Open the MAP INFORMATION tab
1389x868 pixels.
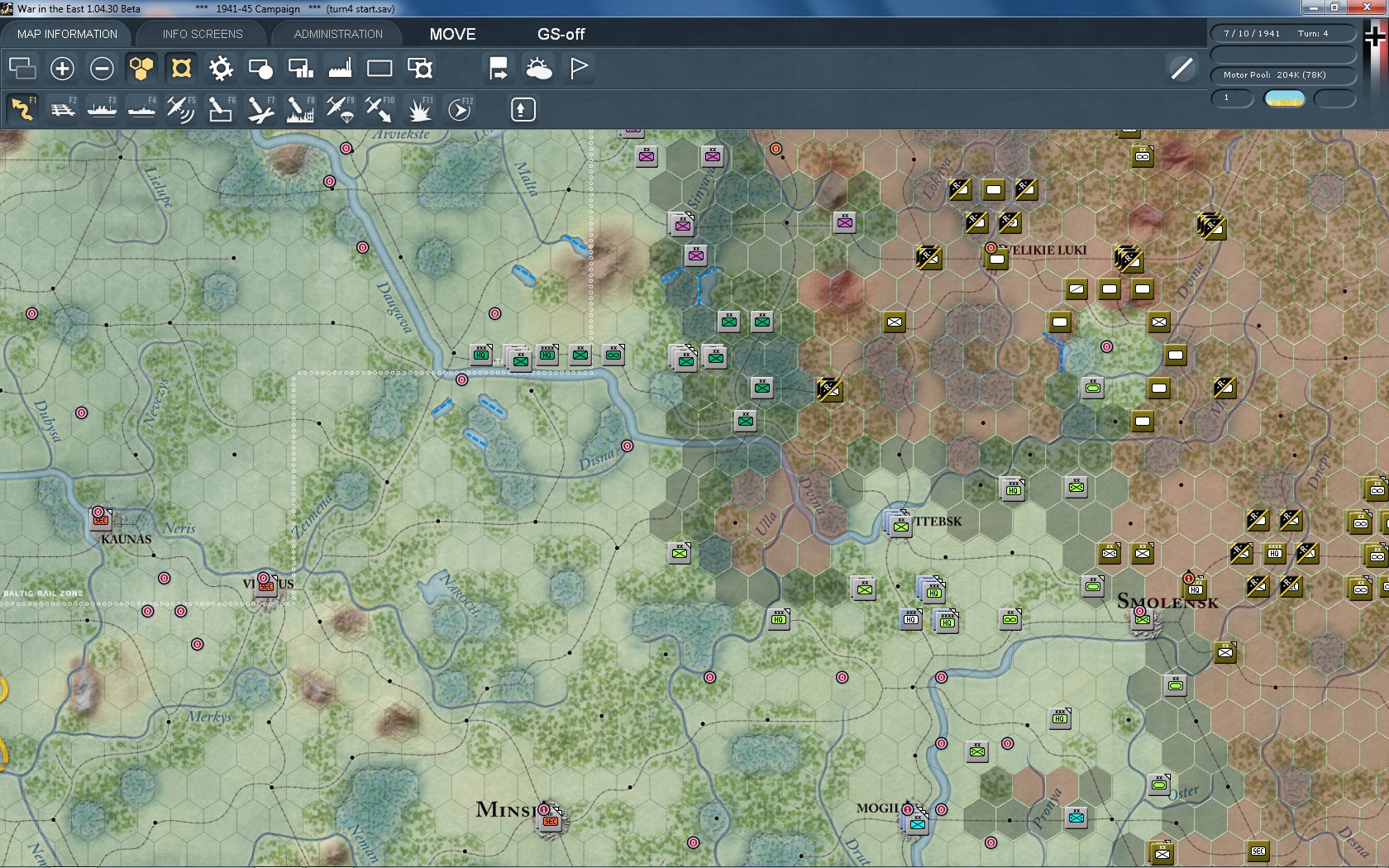pos(67,34)
